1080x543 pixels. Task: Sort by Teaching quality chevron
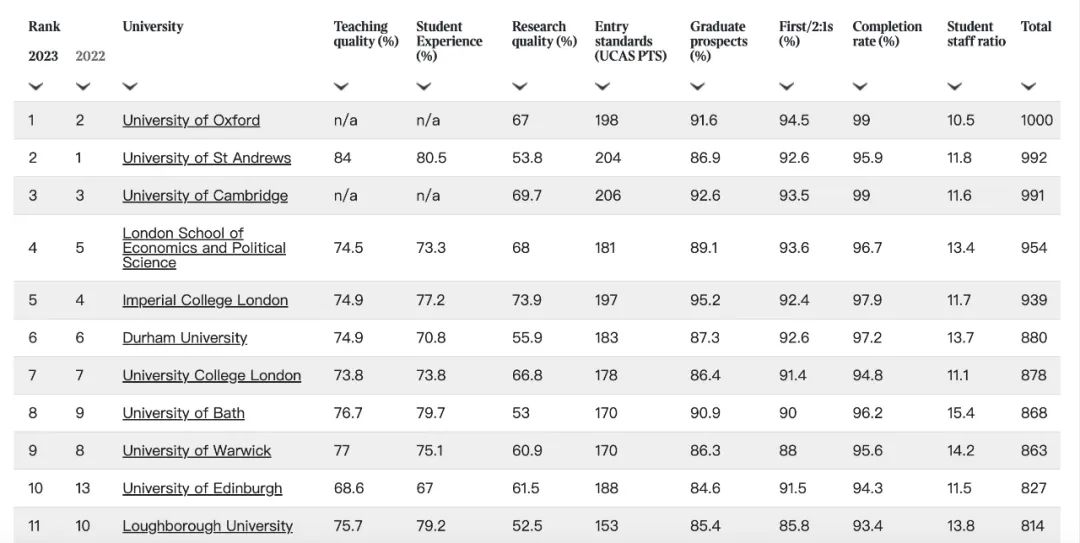(x=341, y=87)
